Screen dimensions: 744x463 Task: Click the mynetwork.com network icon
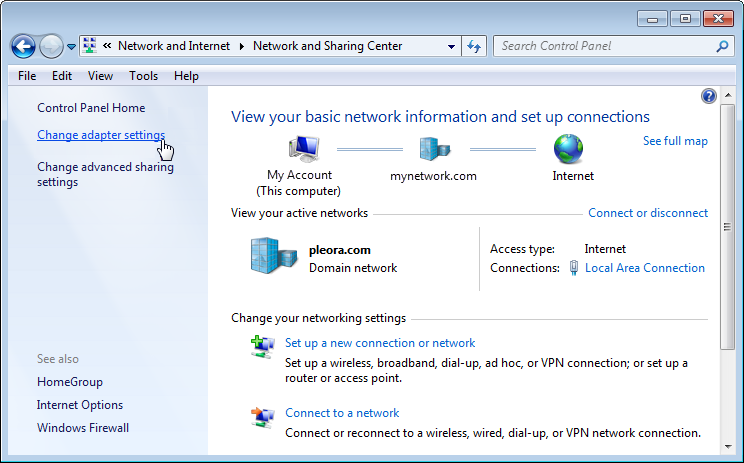[433, 150]
